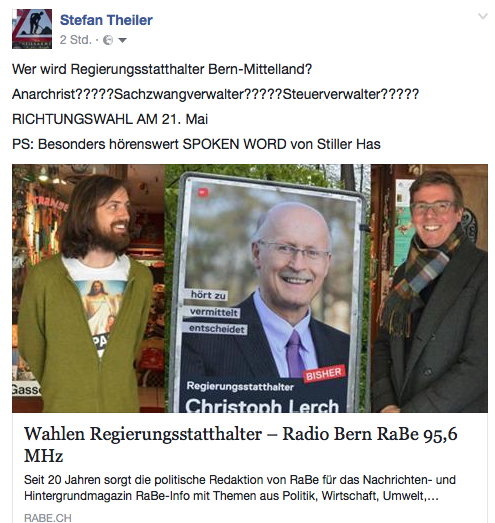
Task: Open Stefan Theiler's profile picture
Action: [x=32, y=29]
